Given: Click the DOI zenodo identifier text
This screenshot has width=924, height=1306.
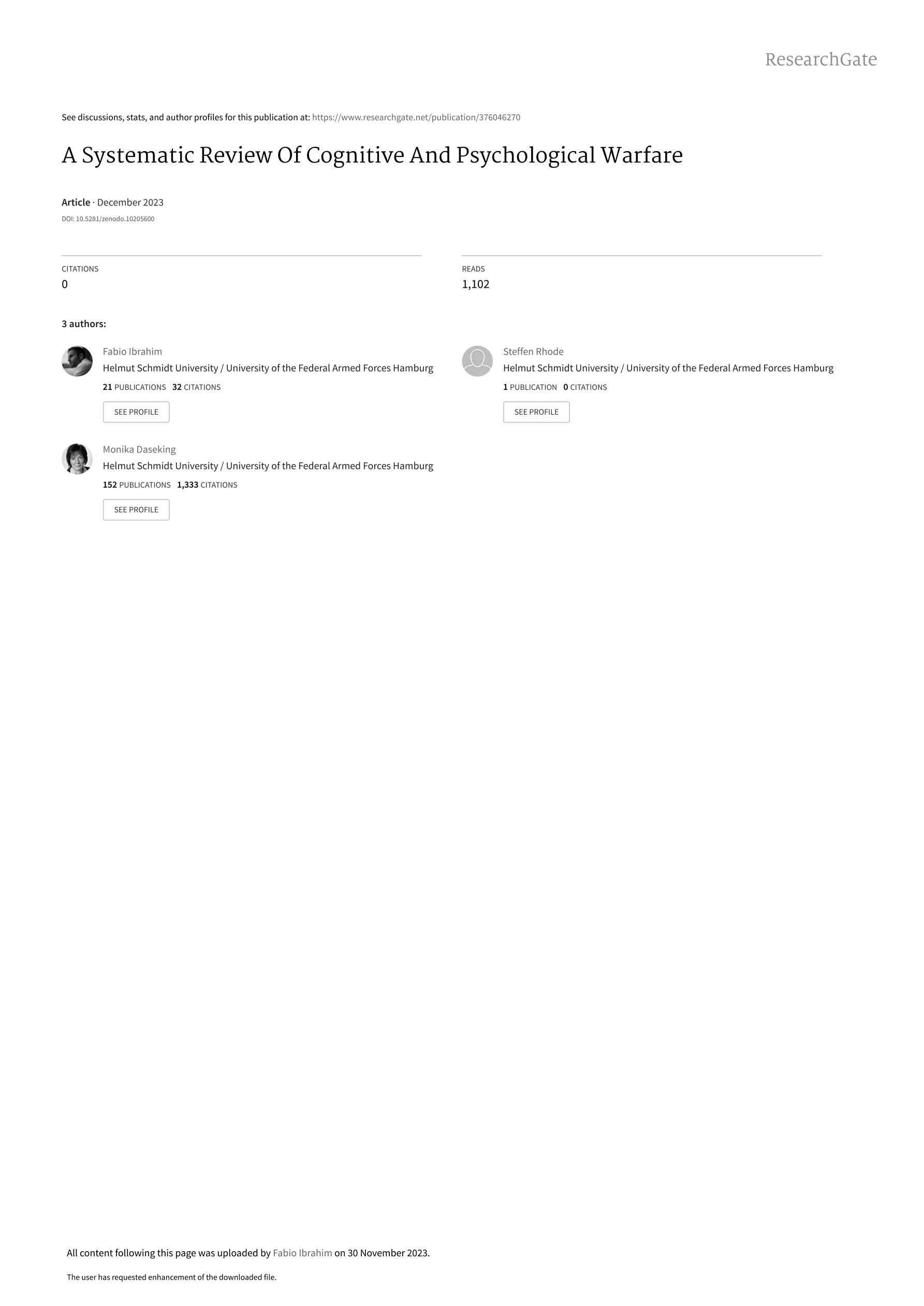Looking at the screenshot, I should 108,219.
